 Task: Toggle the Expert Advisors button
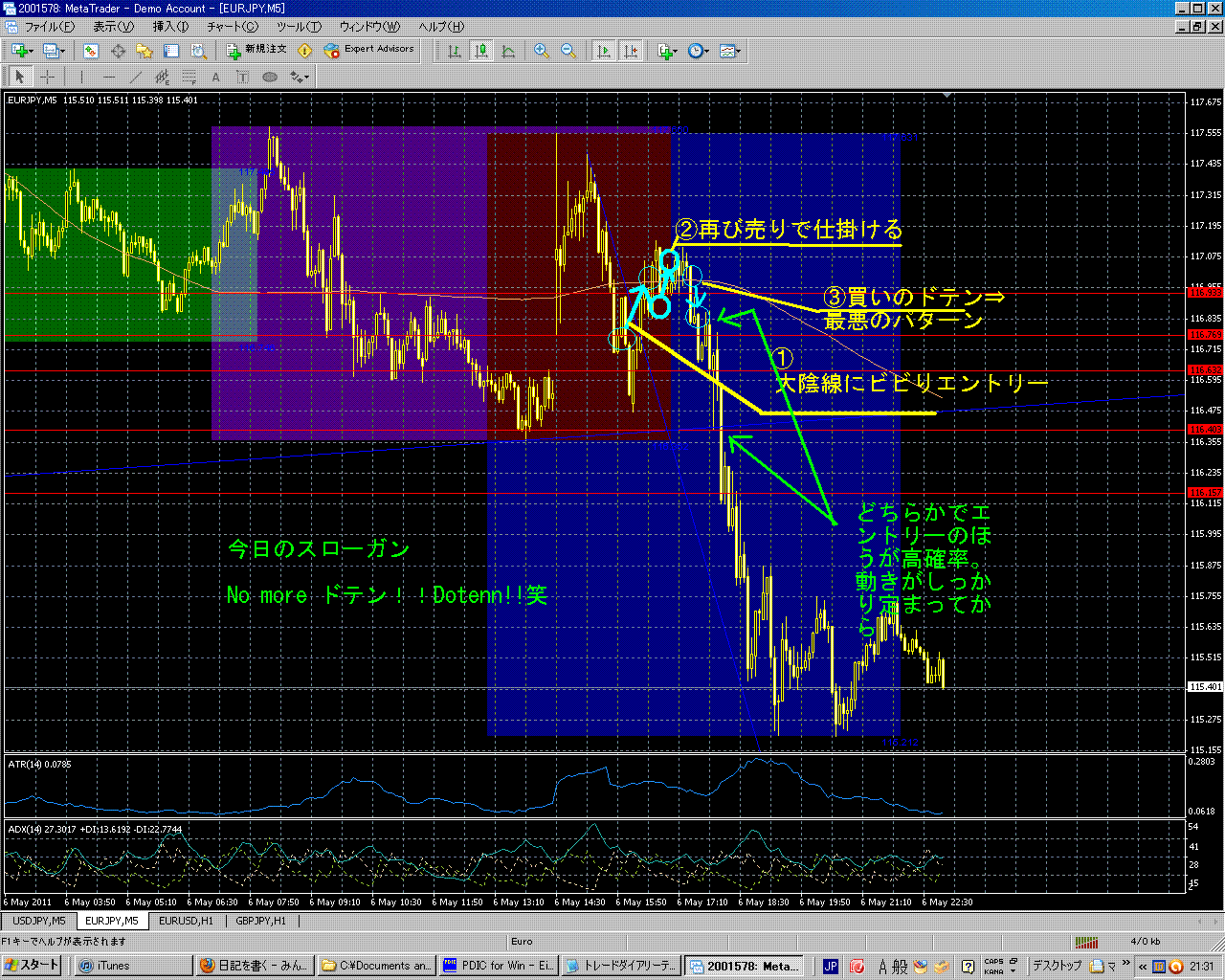pyautogui.click(x=369, y=50)
